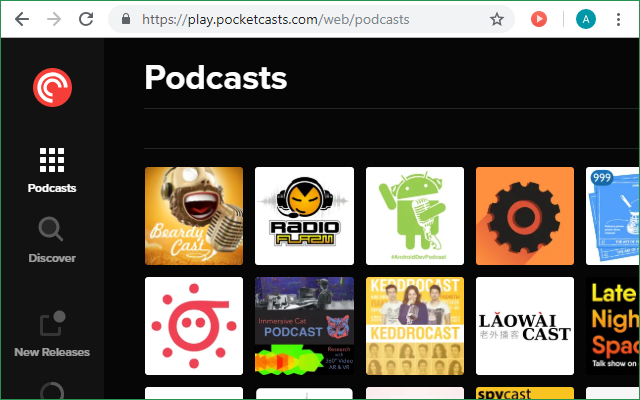640x400 pixels.
Task: Open the Radio Flazm podcast tile
Action: point(304,216)
